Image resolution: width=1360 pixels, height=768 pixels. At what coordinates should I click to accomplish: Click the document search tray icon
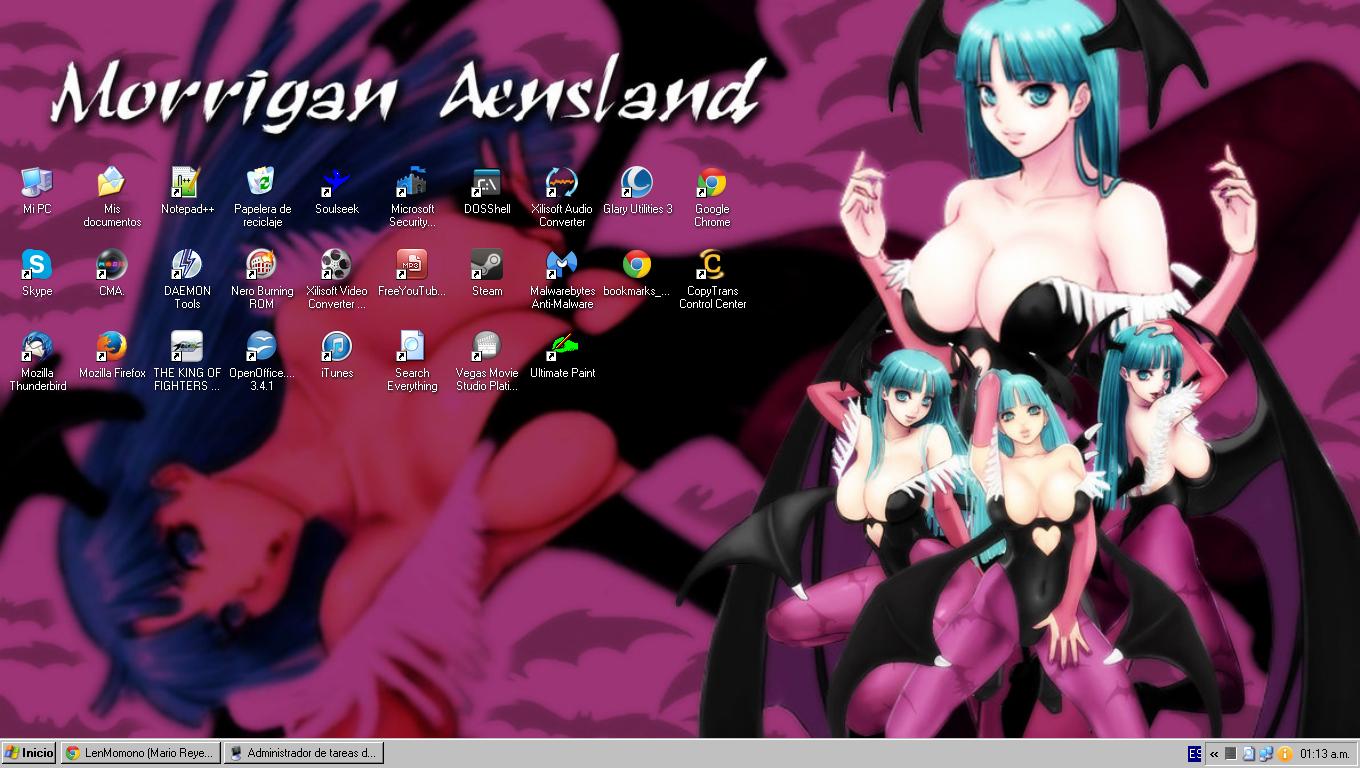pos(1249,754)
